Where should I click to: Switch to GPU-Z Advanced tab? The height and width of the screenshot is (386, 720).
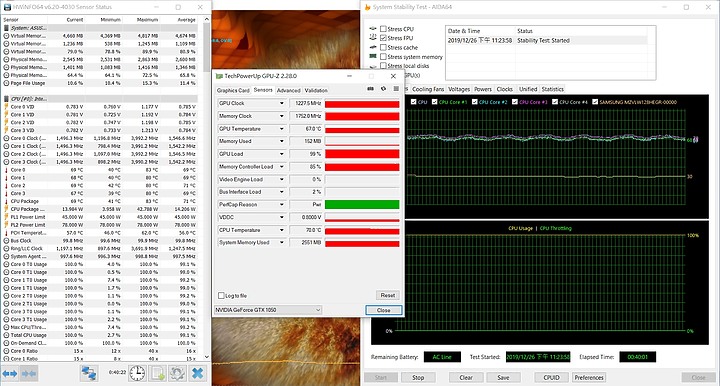point(288,90)
